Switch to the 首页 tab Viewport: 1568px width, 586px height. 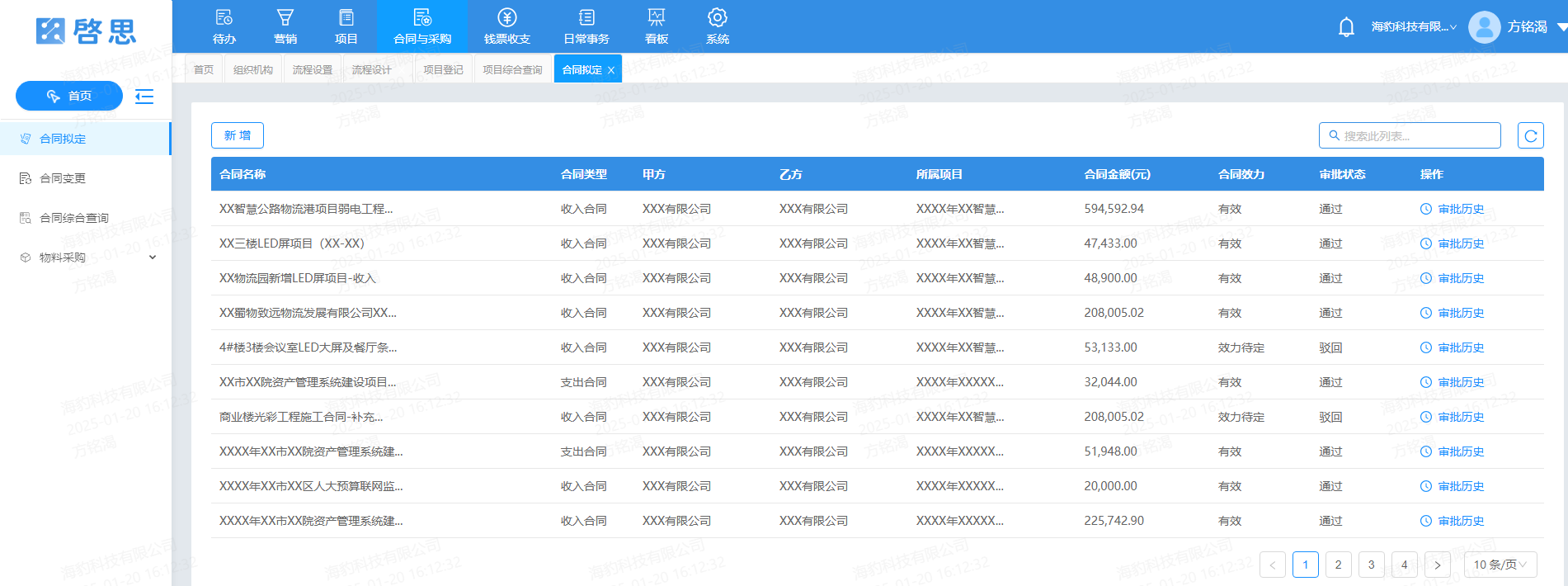click(x=204, y=69)
